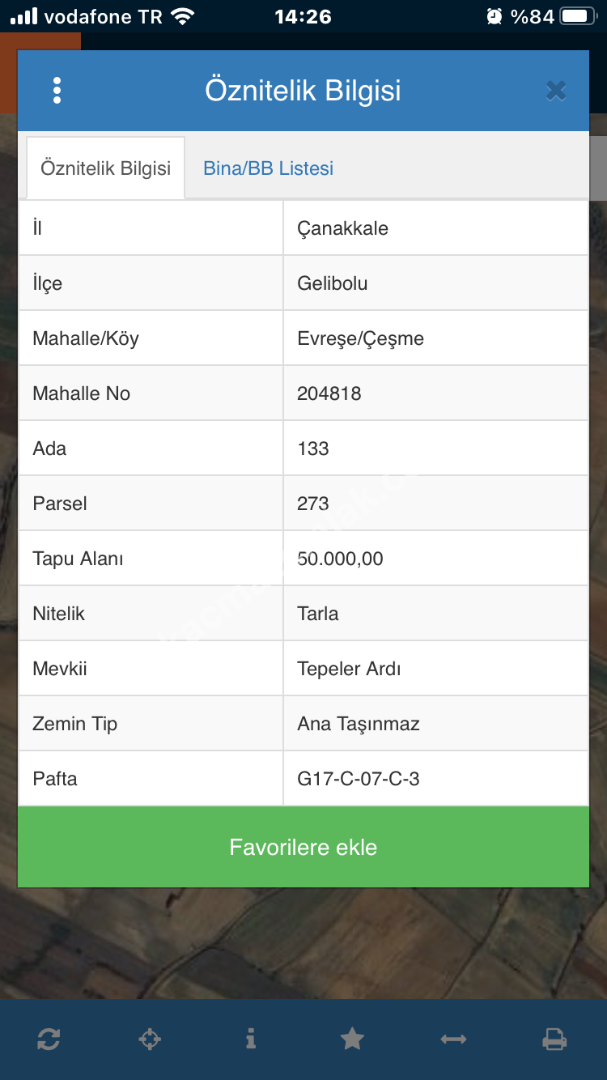Screen dimensions: 607x1080
Task: Tap the crosshair locate icon
Action: point(149,1039)
